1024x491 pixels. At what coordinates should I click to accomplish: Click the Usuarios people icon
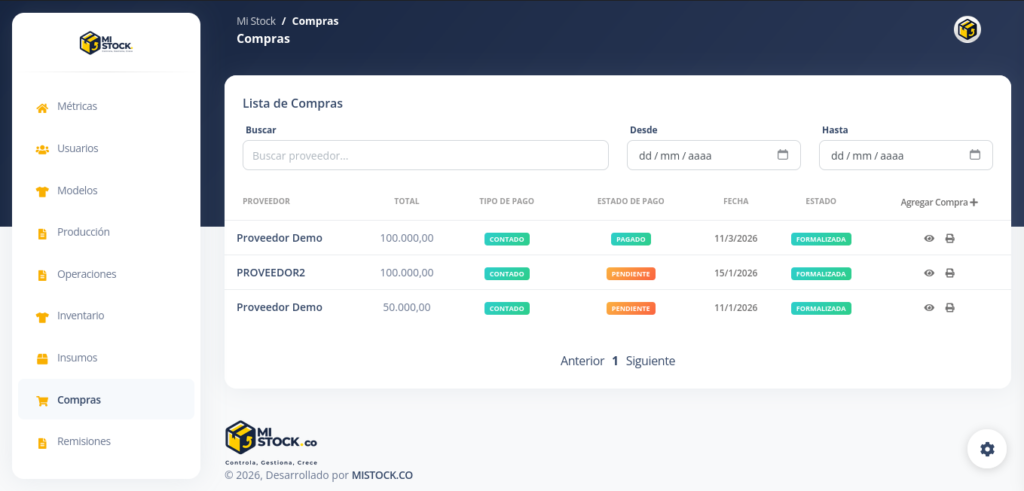(42, 149)
